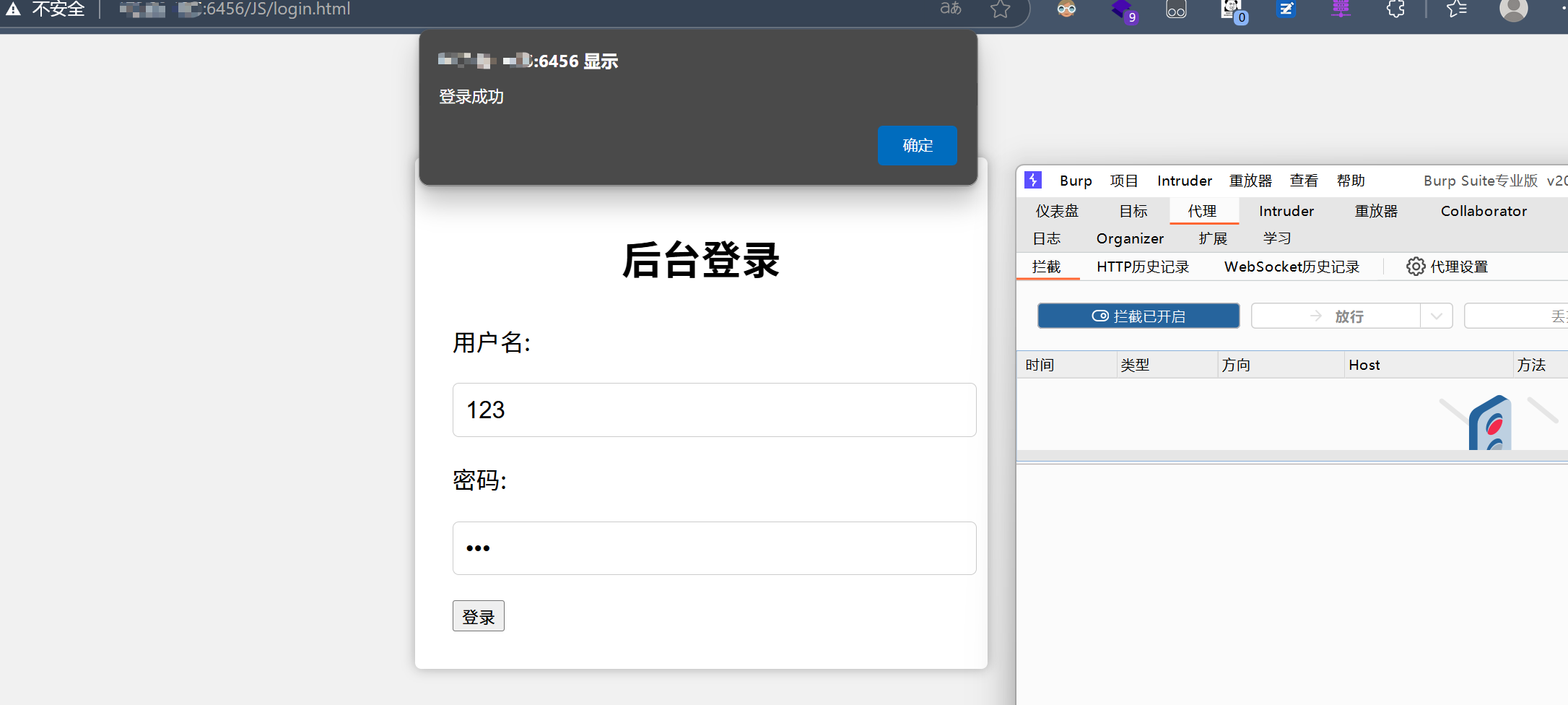
Task: Click the 密码 label
Action: click(x=479, y=480)
